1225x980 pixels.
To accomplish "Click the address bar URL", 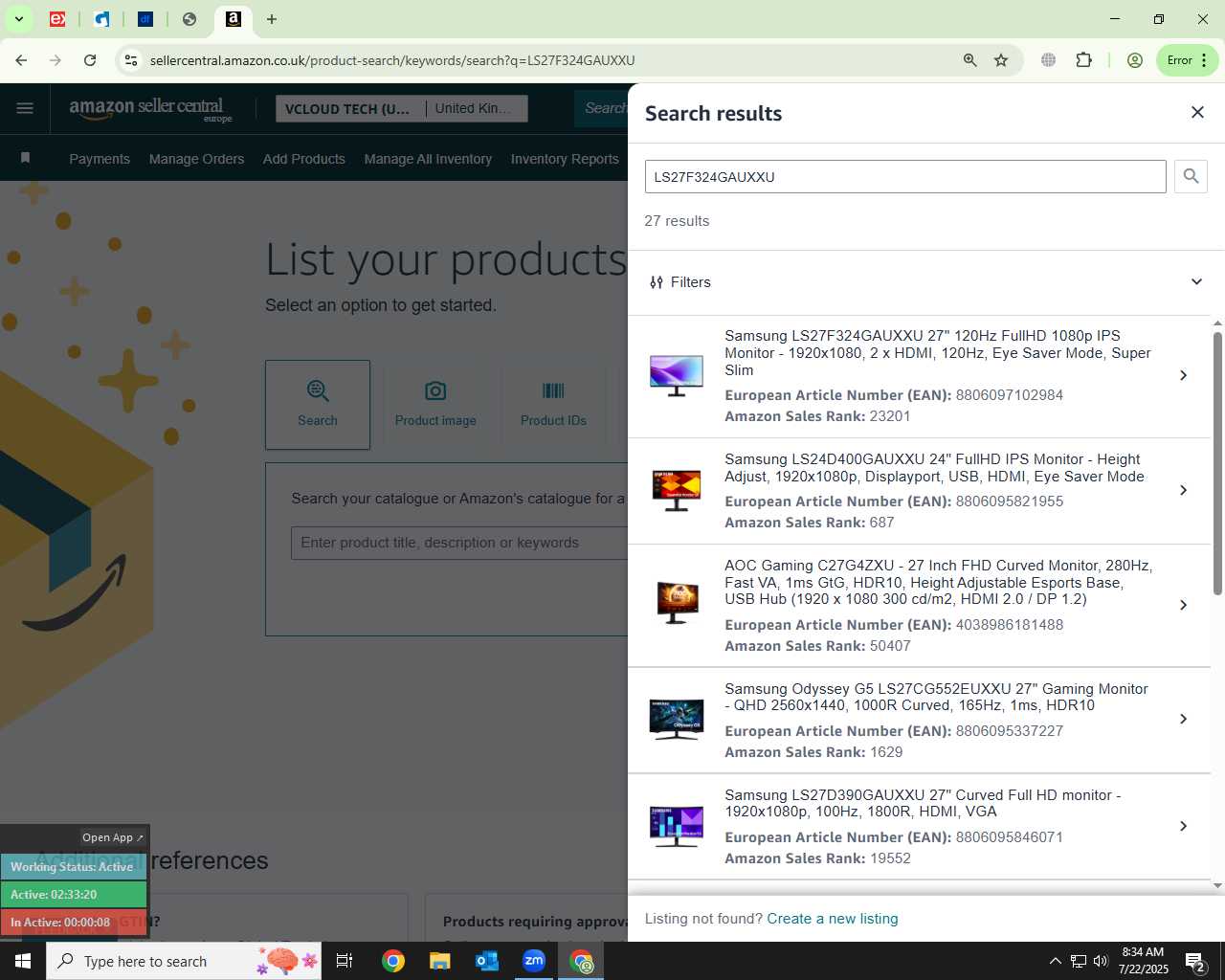I will click(392, 60).
